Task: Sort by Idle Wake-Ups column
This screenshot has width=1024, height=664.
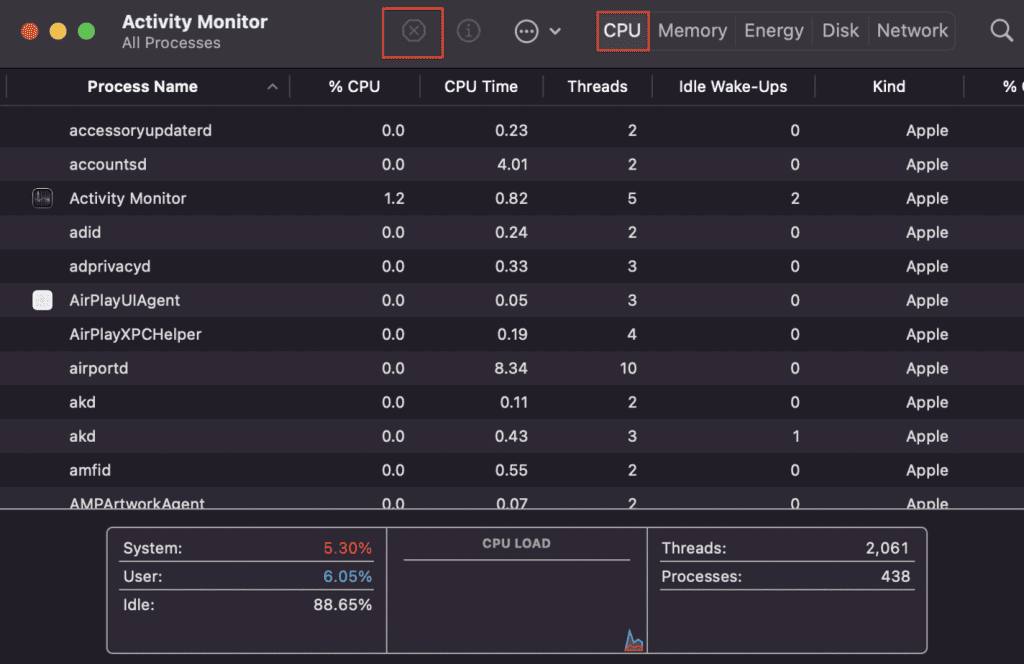Action: (733, 86)
